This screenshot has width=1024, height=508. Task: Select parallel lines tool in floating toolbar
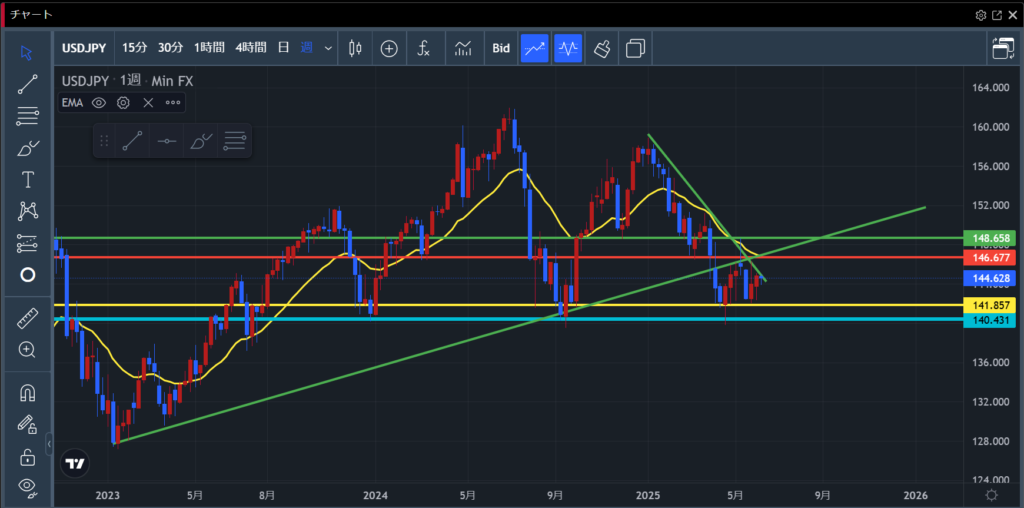coord(234,141)
